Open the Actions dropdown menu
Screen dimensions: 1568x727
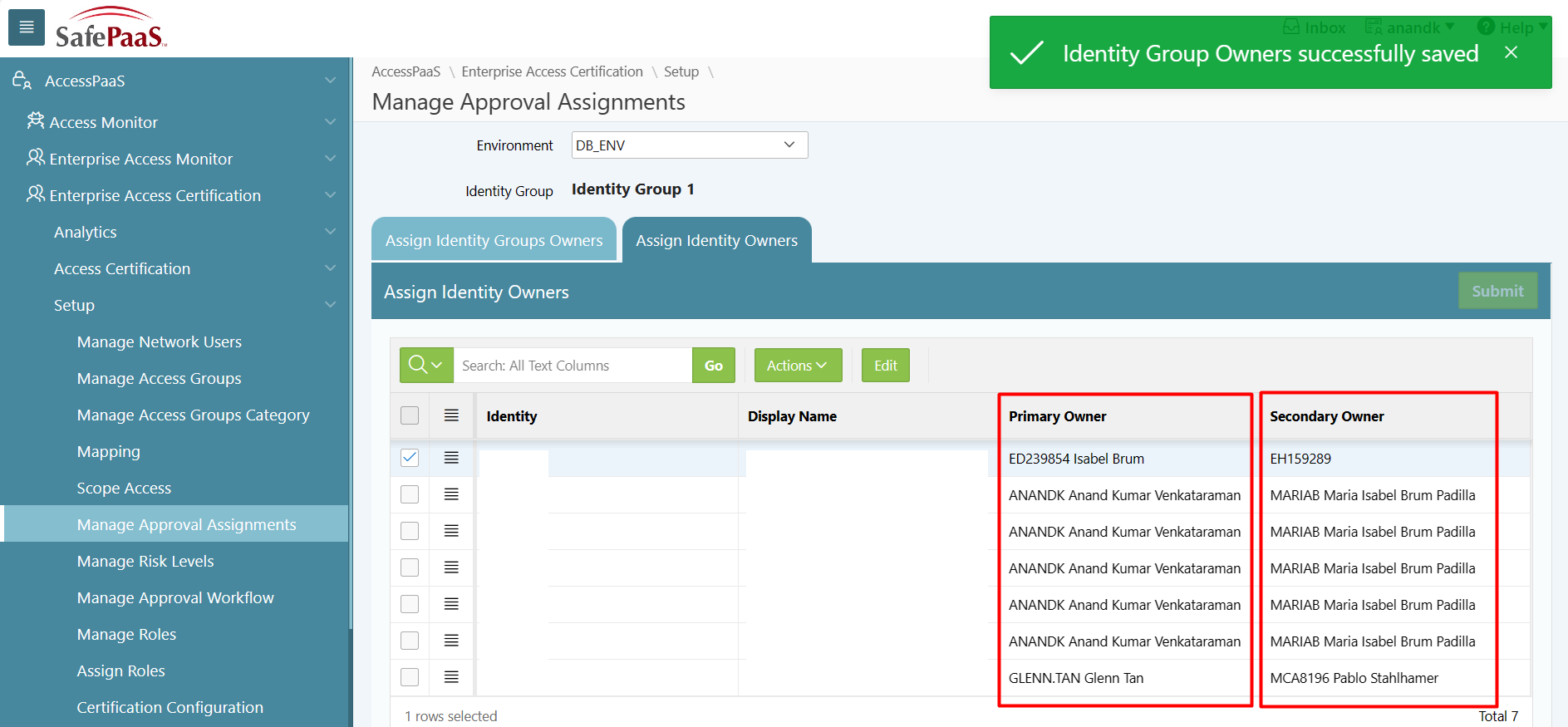point(797,366)
